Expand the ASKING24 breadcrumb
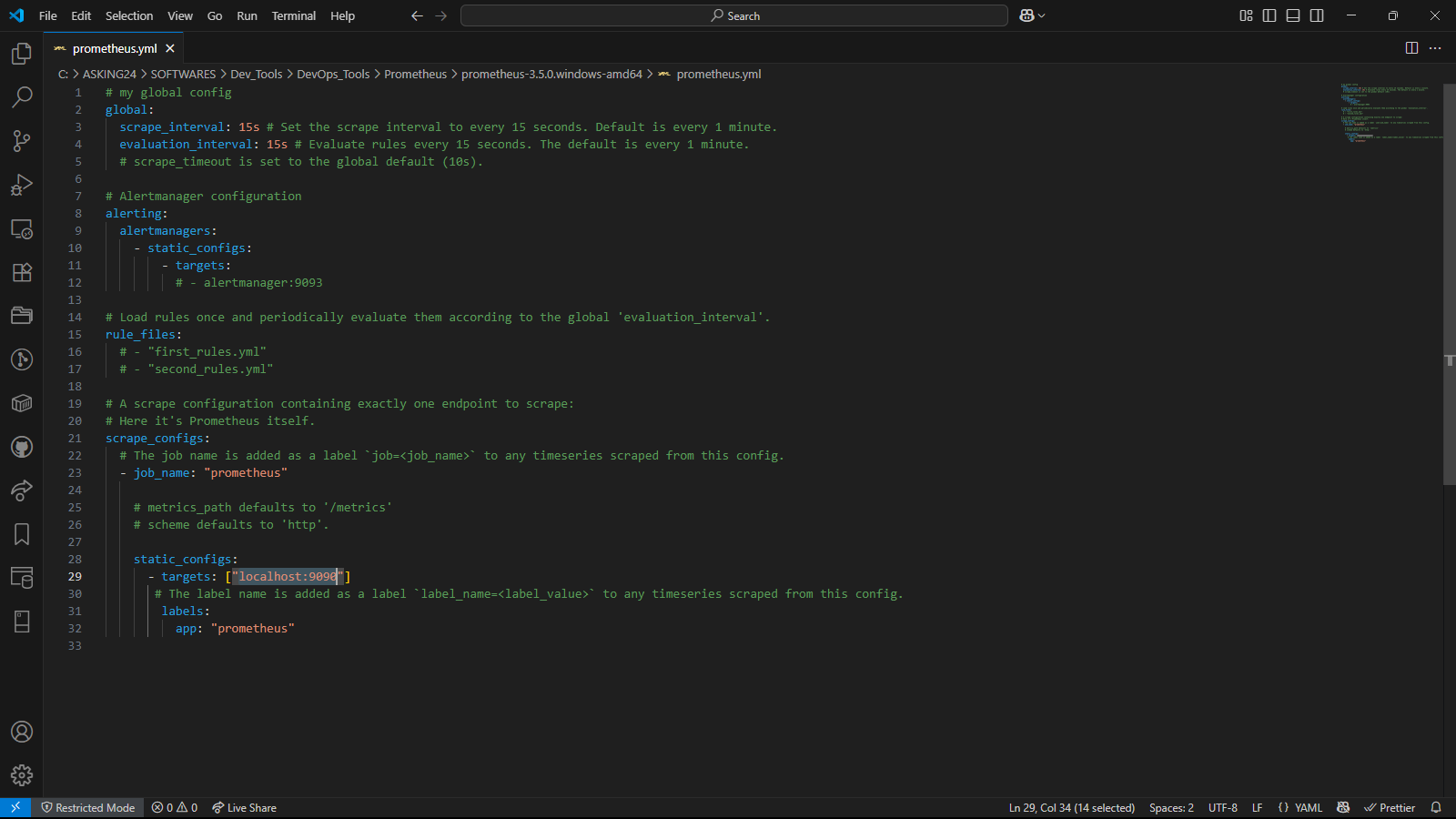Image resolution: width=1456 pixels, height=819 pixels. click(x=109, y=74)
